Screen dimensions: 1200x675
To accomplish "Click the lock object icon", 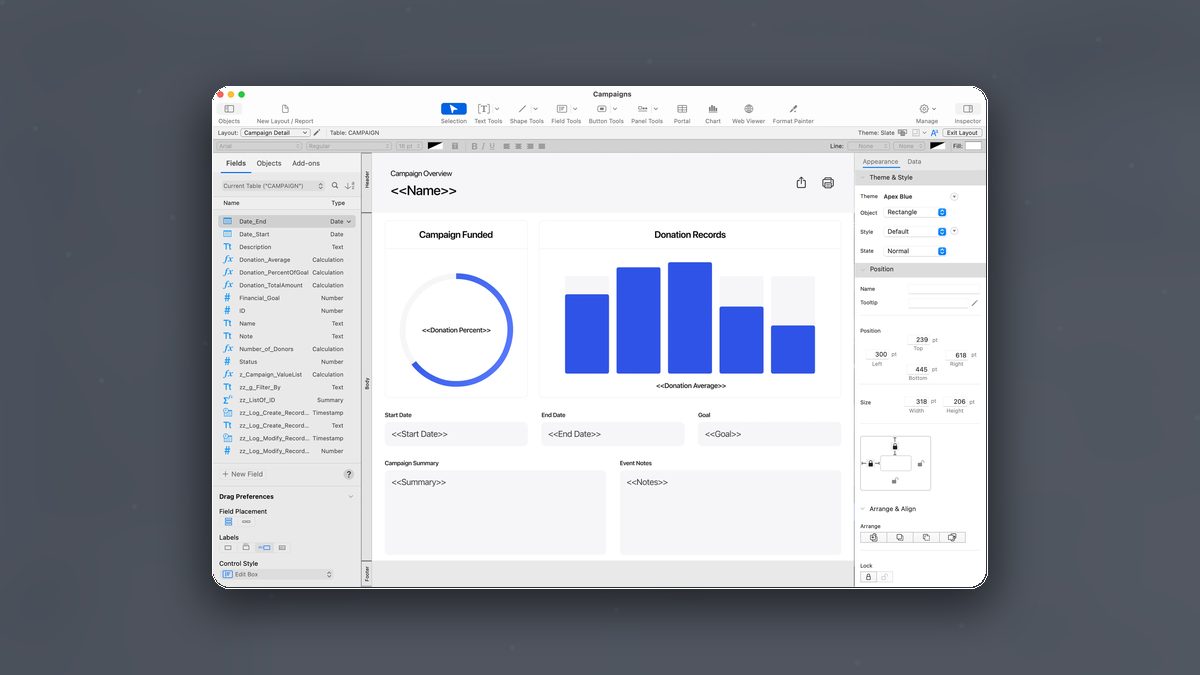I will coord(868,577).
